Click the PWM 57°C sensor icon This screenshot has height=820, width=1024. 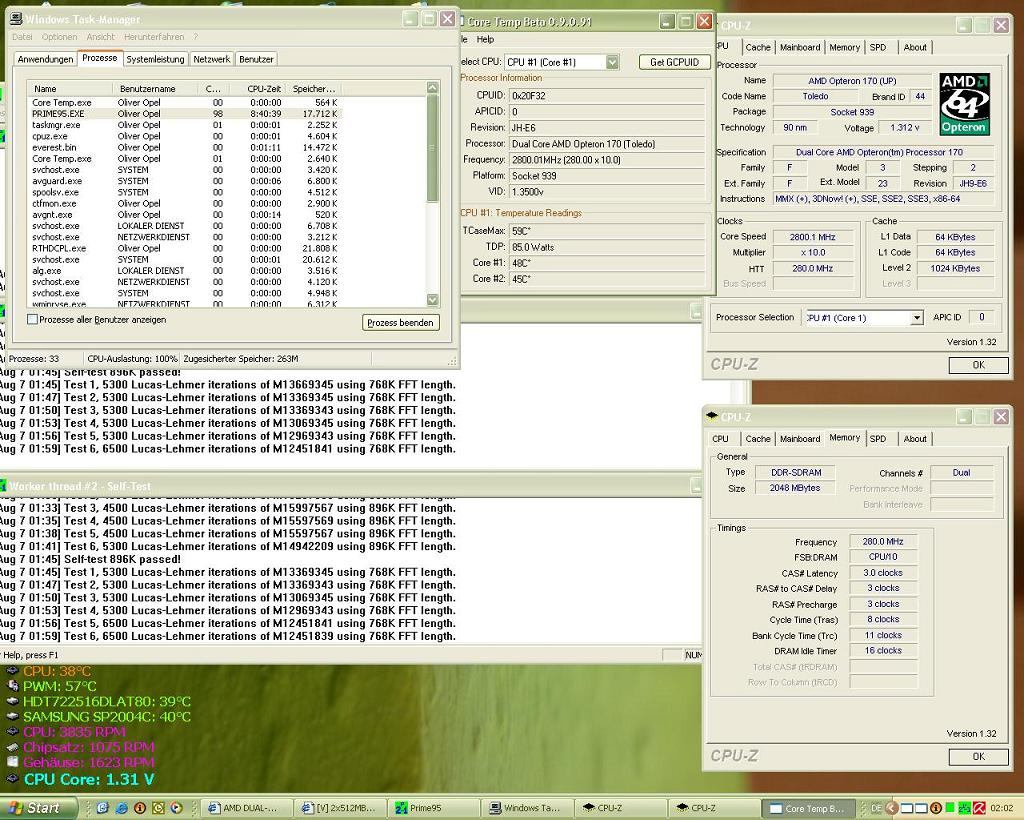12,686
